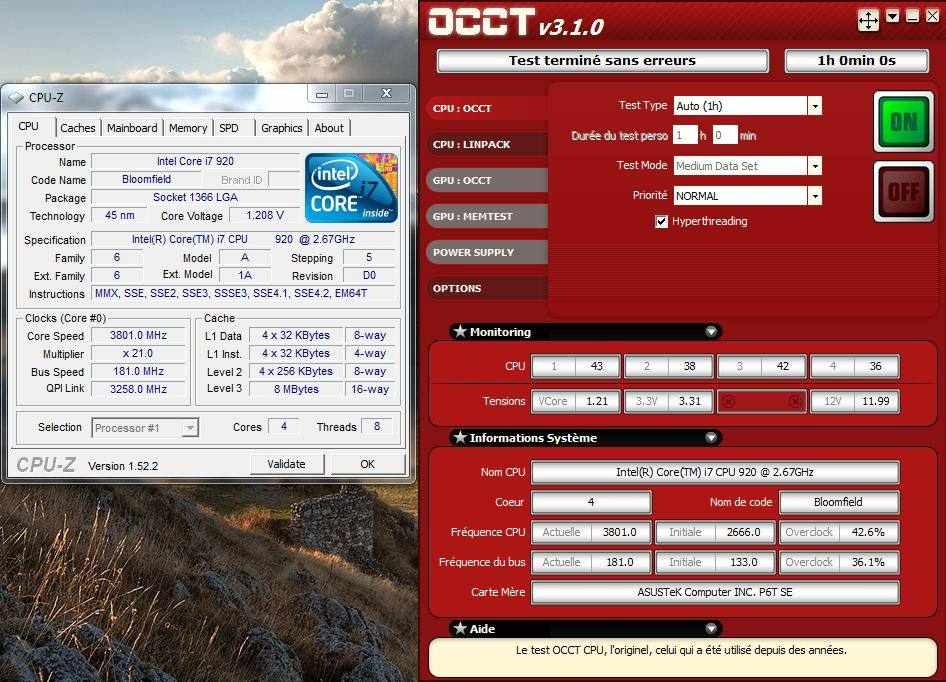
Task: Click the CPU-Z title bar app icon
Action: (17, 97)
